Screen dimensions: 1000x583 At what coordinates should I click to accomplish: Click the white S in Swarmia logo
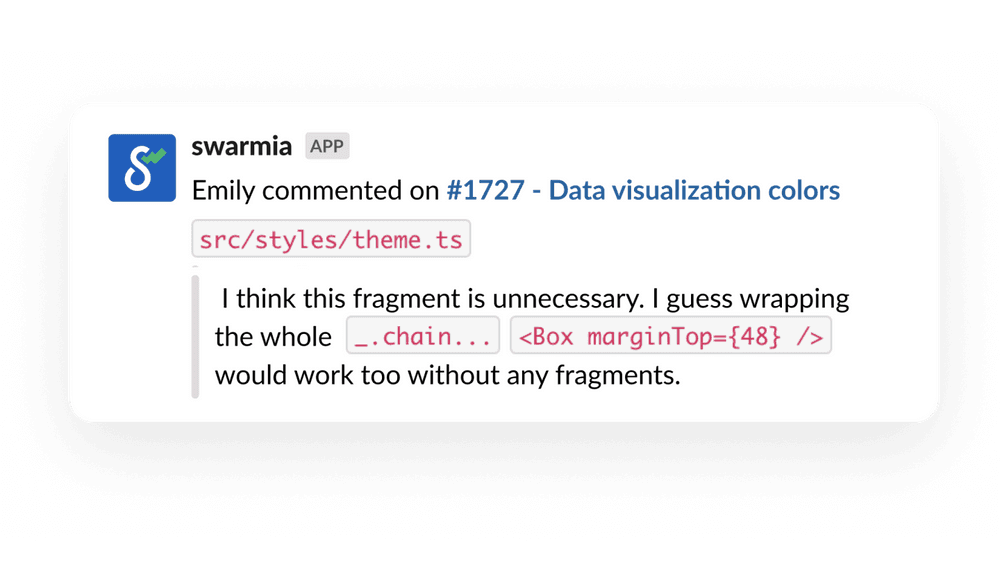click(x=137, y=171)
